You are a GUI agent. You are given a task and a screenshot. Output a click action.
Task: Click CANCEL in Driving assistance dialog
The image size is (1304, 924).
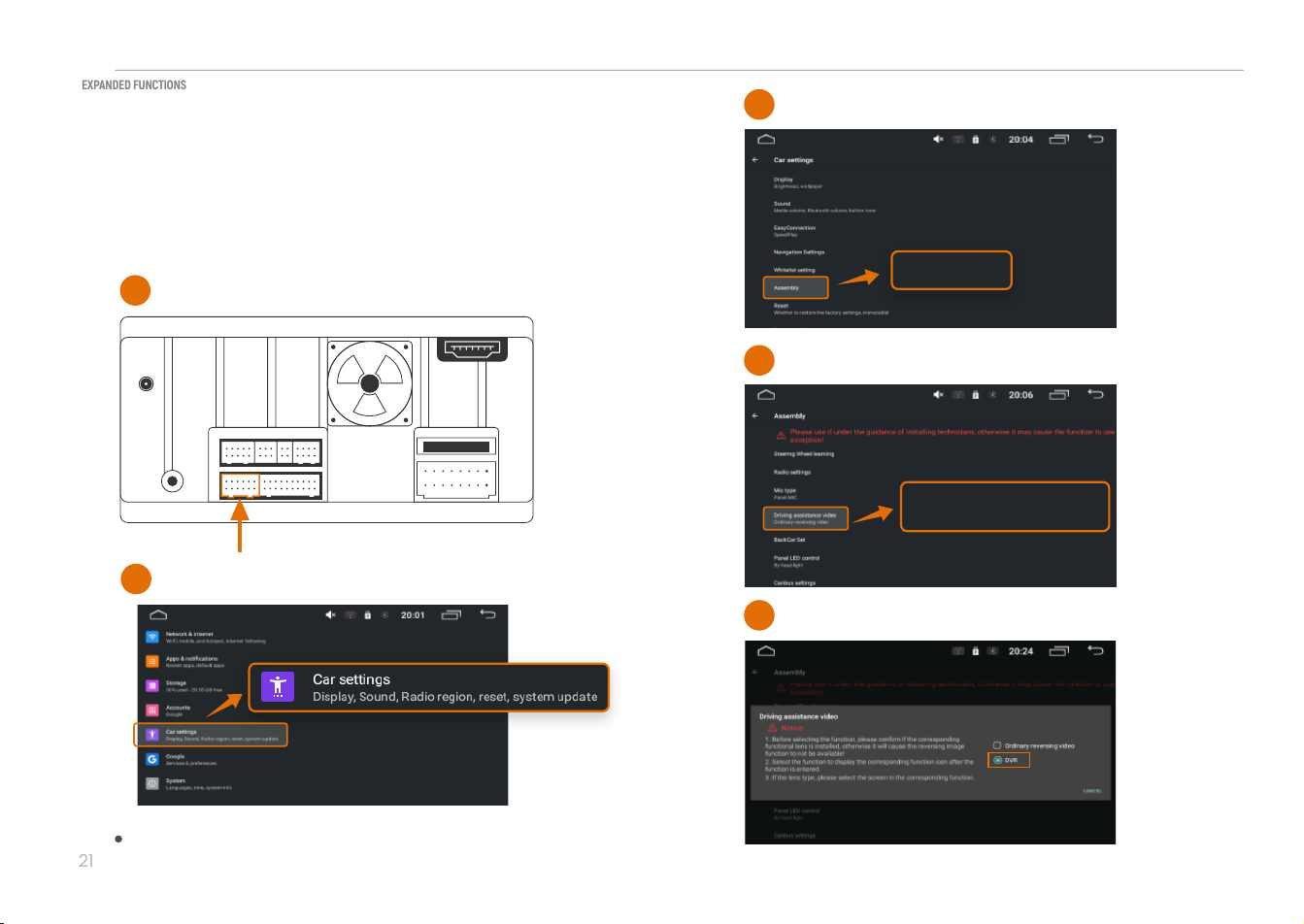1092,791
